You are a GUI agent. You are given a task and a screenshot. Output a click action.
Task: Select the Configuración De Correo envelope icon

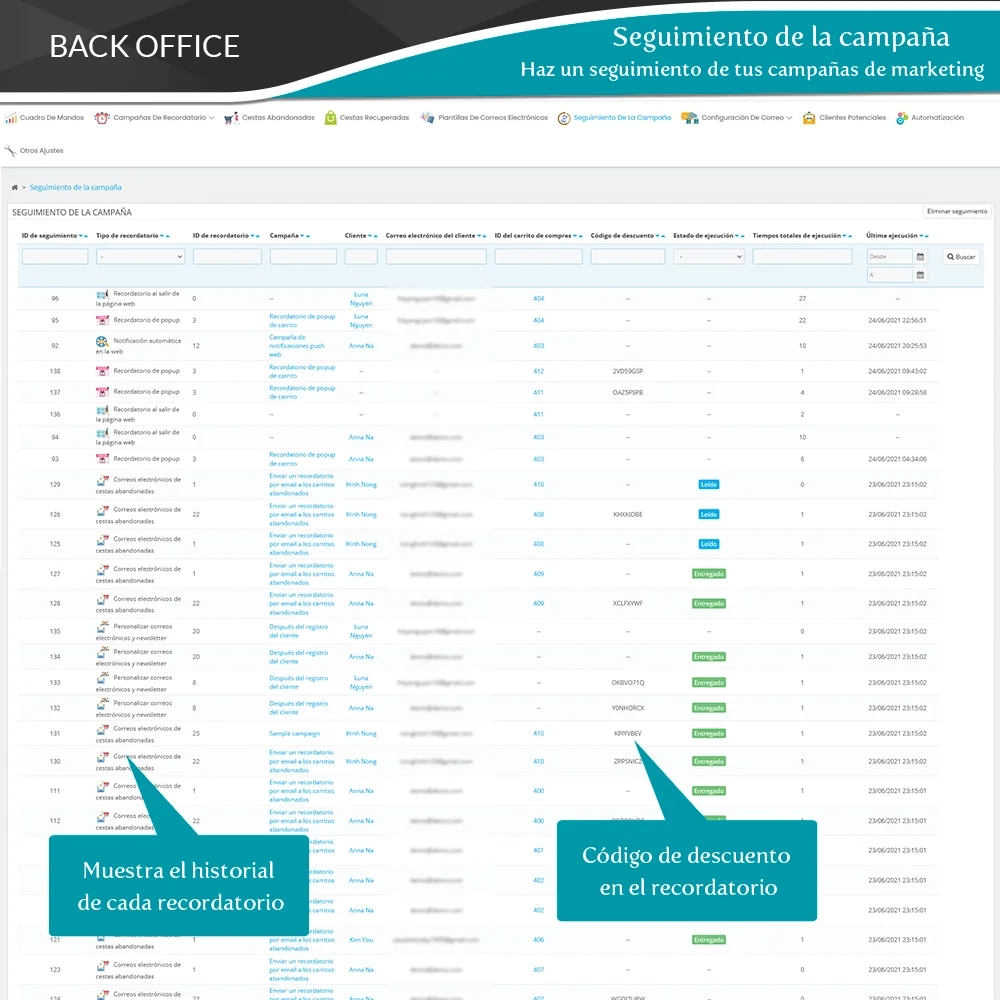pyautogui.click(x=688, y=117)
